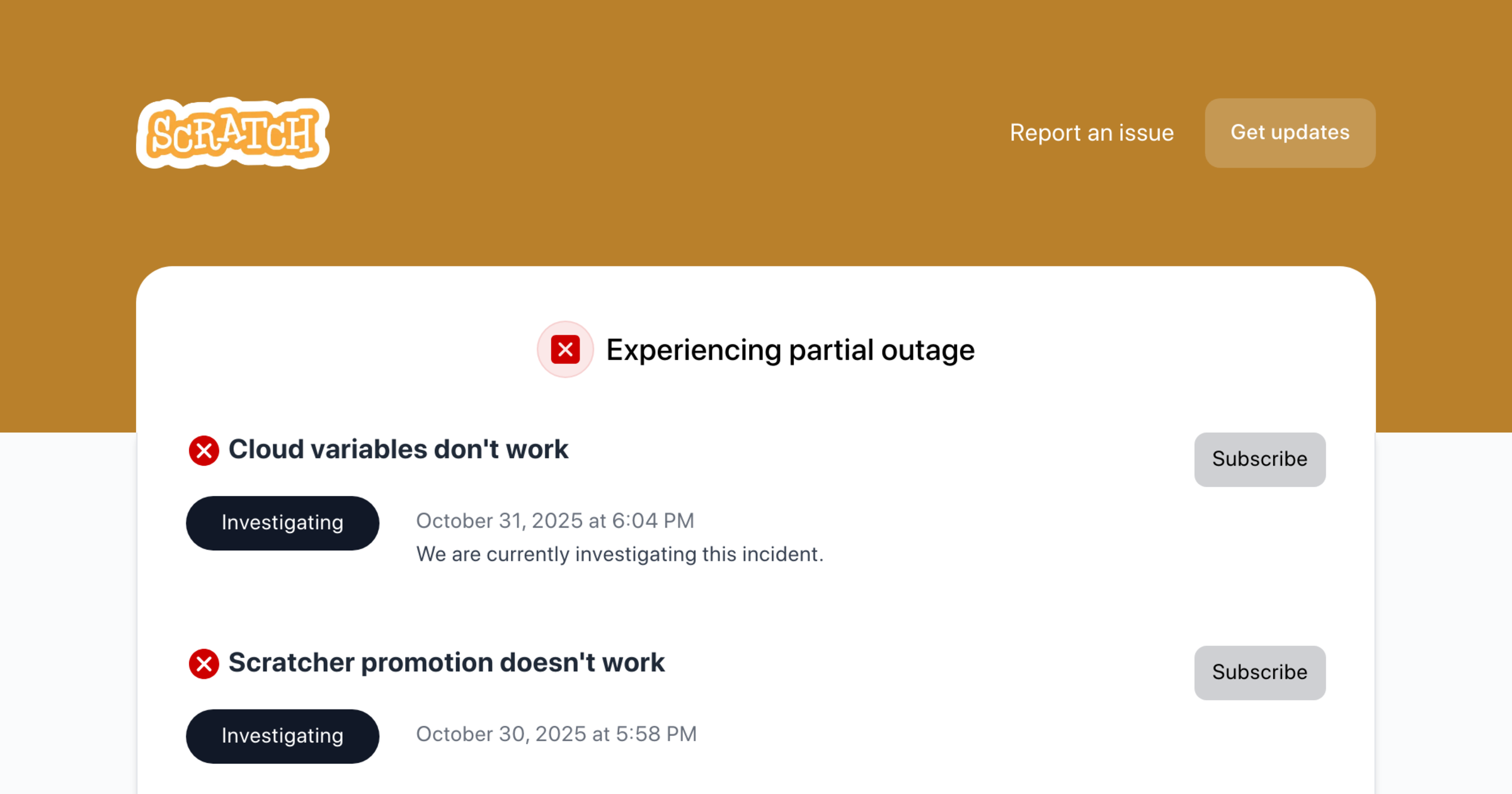Viewport: 1512px width, 794px height.
Task: Click blank gap between the two incidents
Action: click(x=693, y=608)
